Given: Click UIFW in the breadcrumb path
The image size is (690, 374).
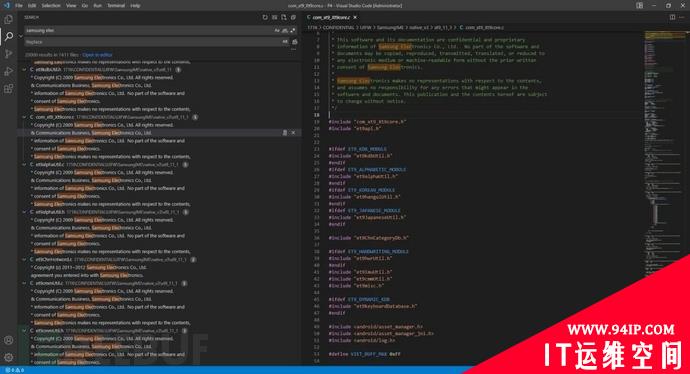Looking at the screenshot, I should click(x=366, y=27).
